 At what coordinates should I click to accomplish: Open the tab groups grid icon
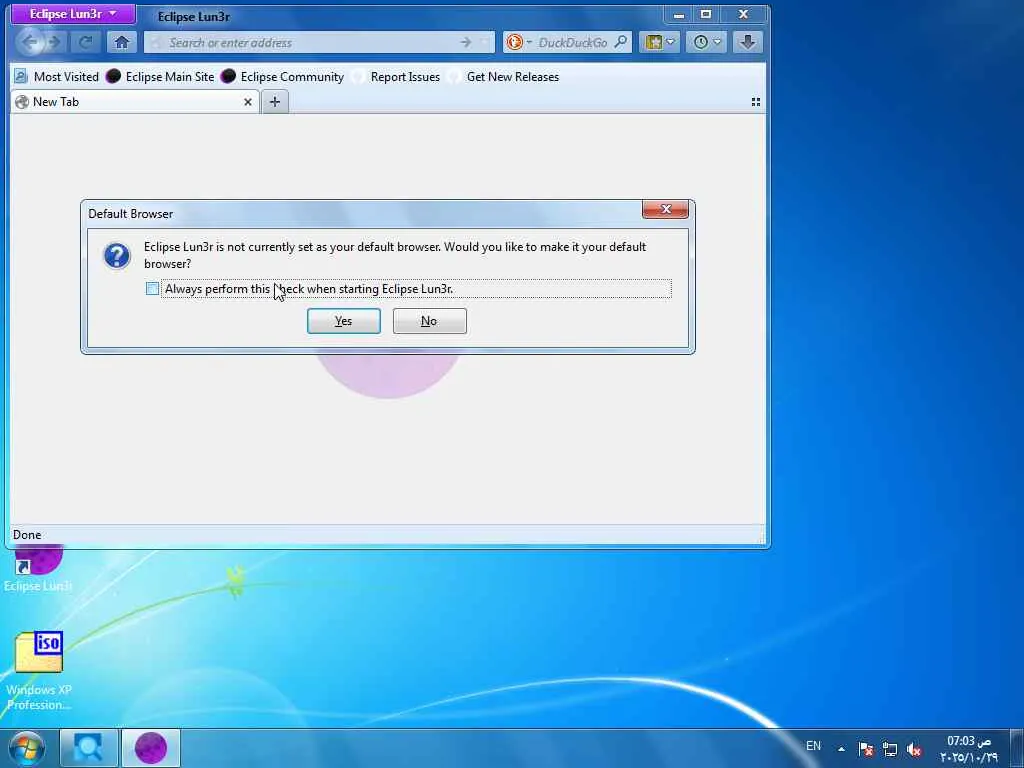click(x=756, y=102)
